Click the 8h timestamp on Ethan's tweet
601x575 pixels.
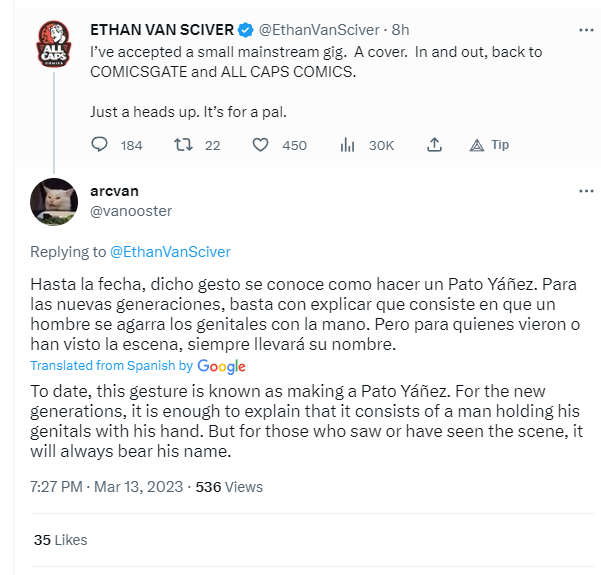[400, 30]
